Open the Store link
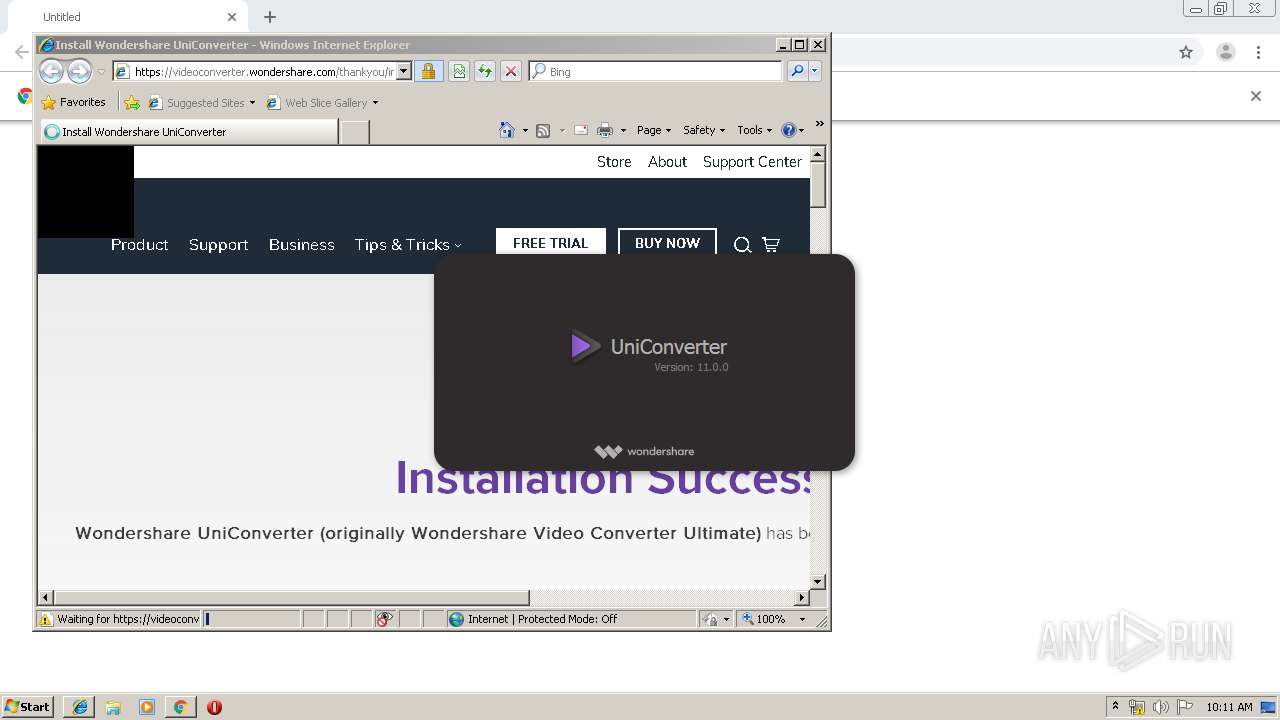Viewport: 1280px width, 720px height. tap(614, 162)
